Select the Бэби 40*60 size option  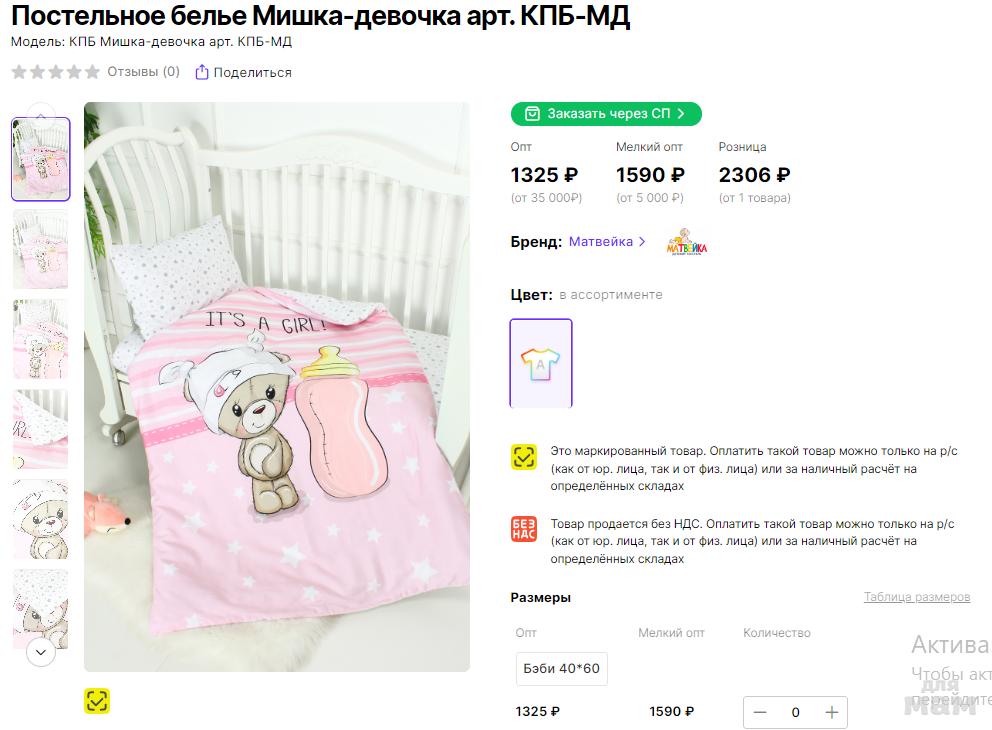tap(561, 668)
